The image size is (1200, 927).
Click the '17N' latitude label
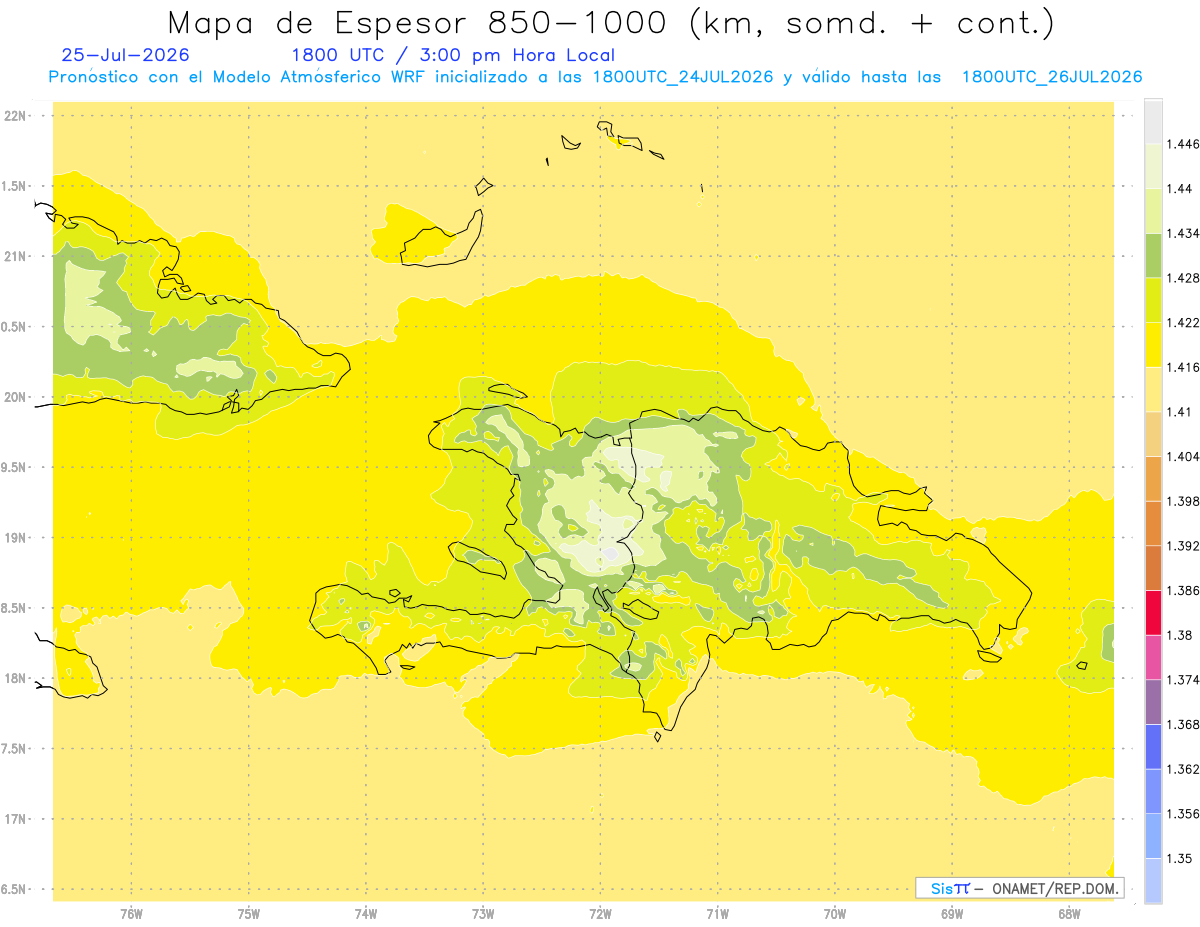[14, 819]
